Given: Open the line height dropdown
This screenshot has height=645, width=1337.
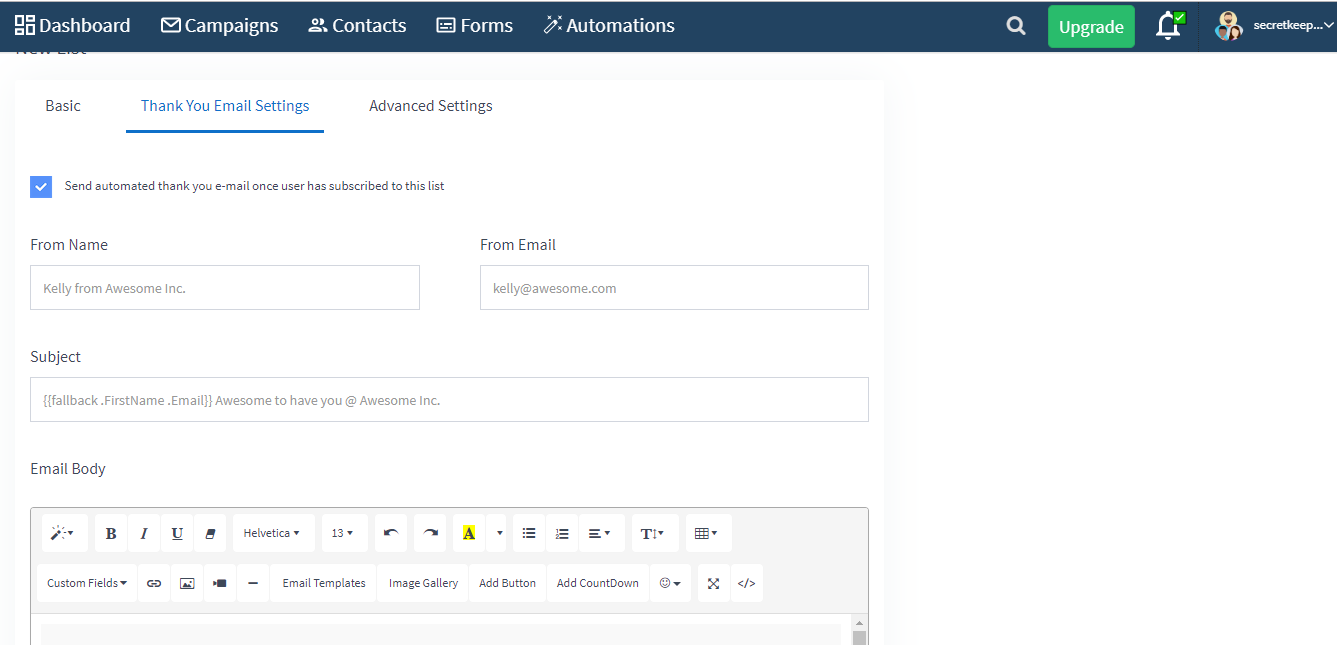Looking at the screenshot, I should 655,533.
